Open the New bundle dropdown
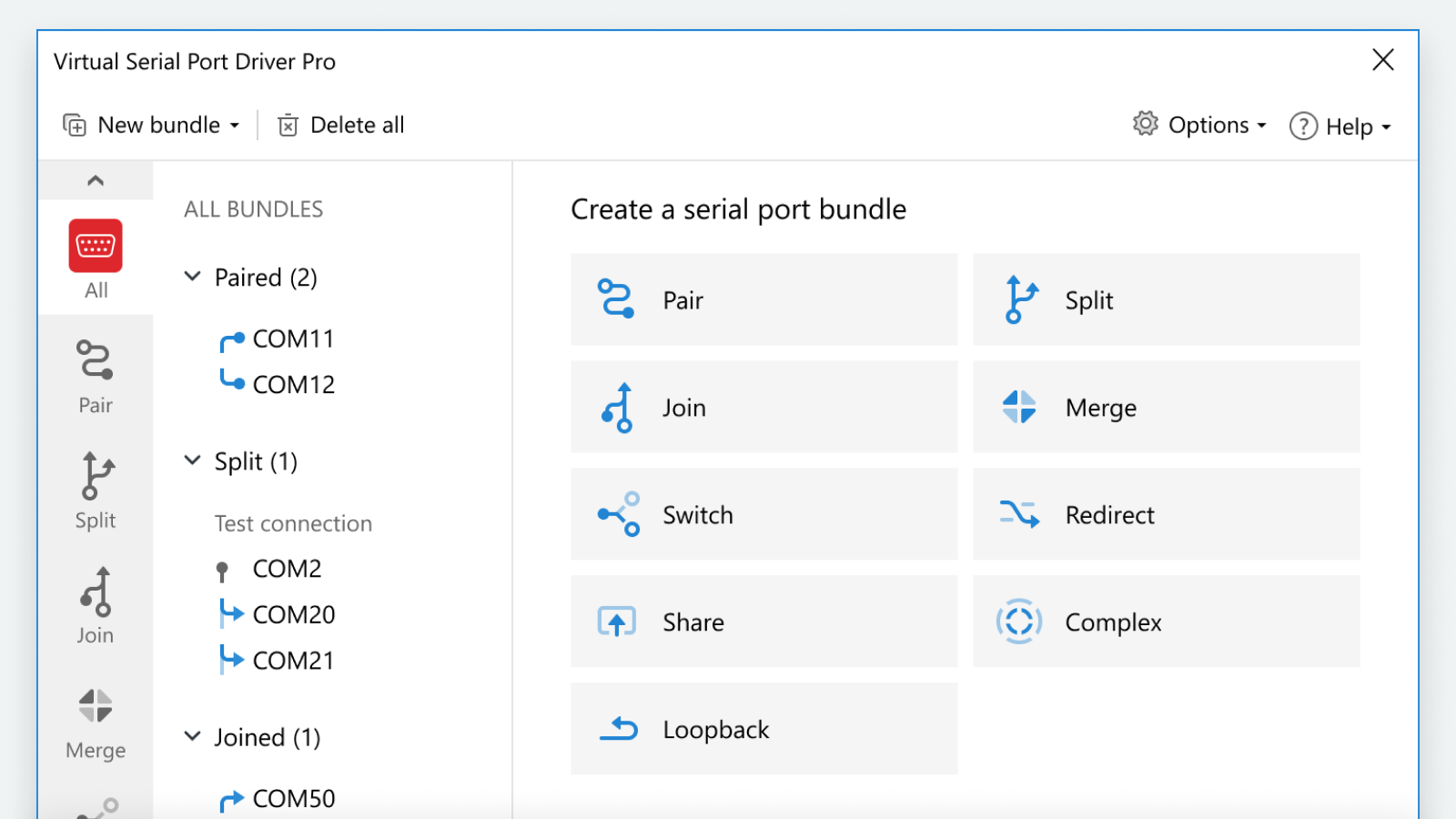This screenshot has height=819, width=1456. 153,126
